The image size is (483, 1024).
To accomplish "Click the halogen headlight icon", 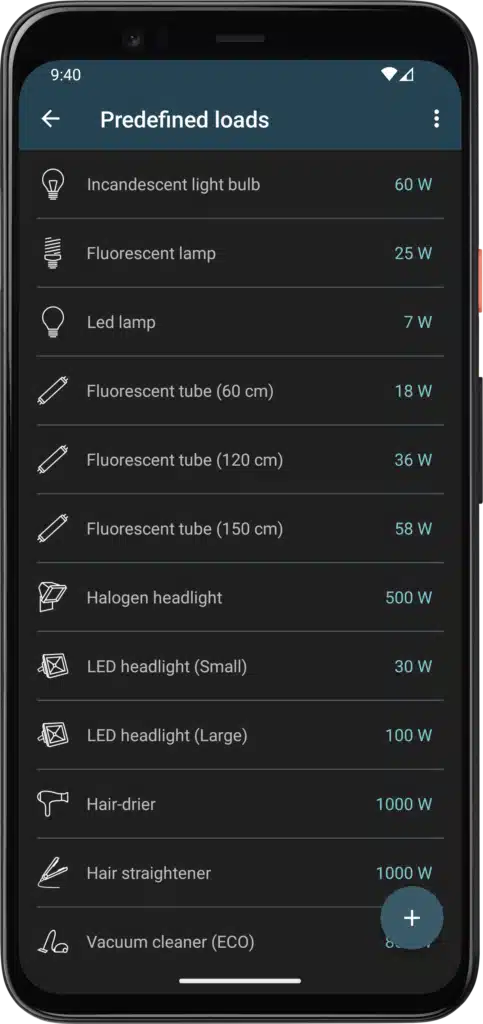I will [52, 598].
